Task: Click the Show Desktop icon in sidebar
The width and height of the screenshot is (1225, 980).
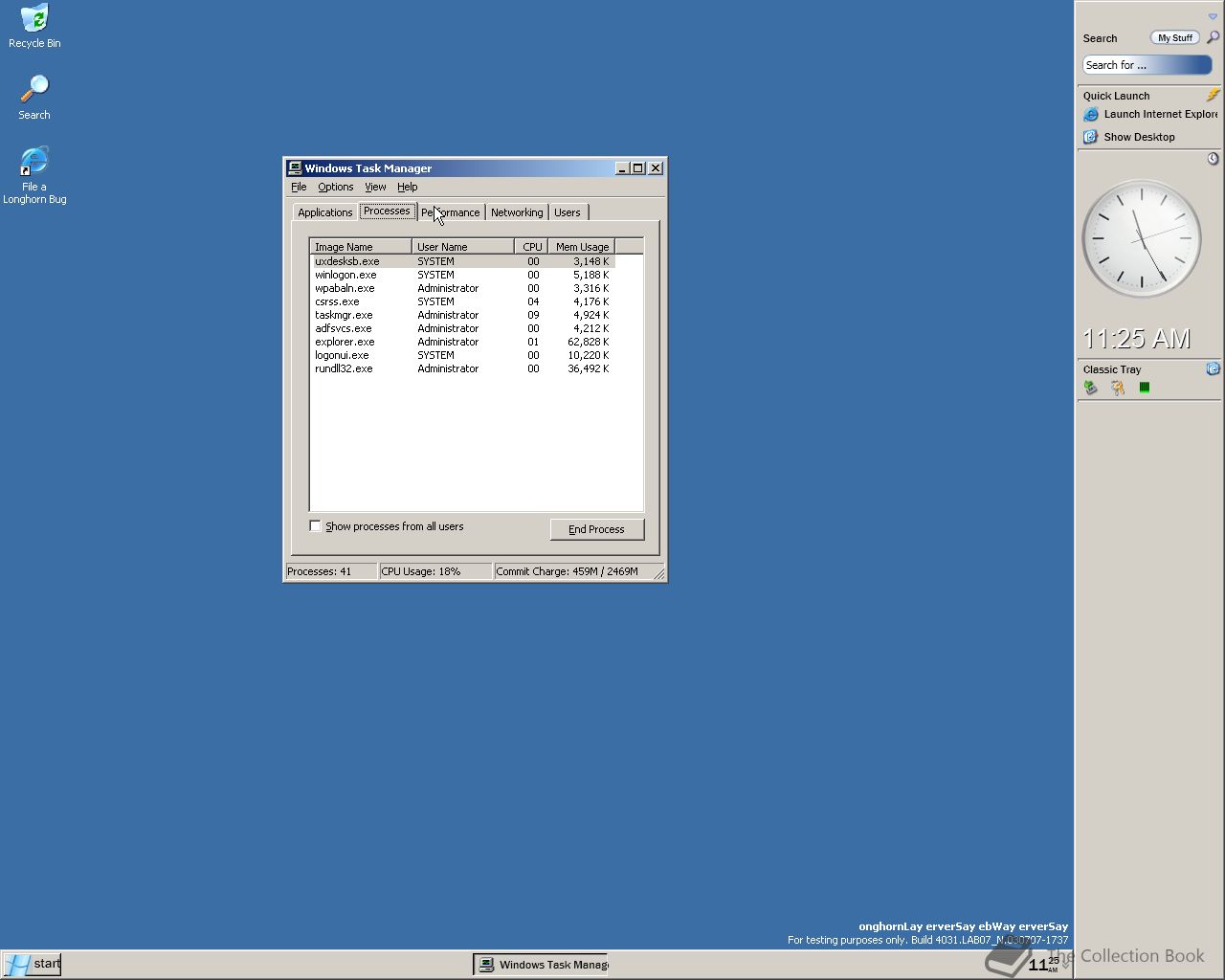Action: pos(1090,137)
